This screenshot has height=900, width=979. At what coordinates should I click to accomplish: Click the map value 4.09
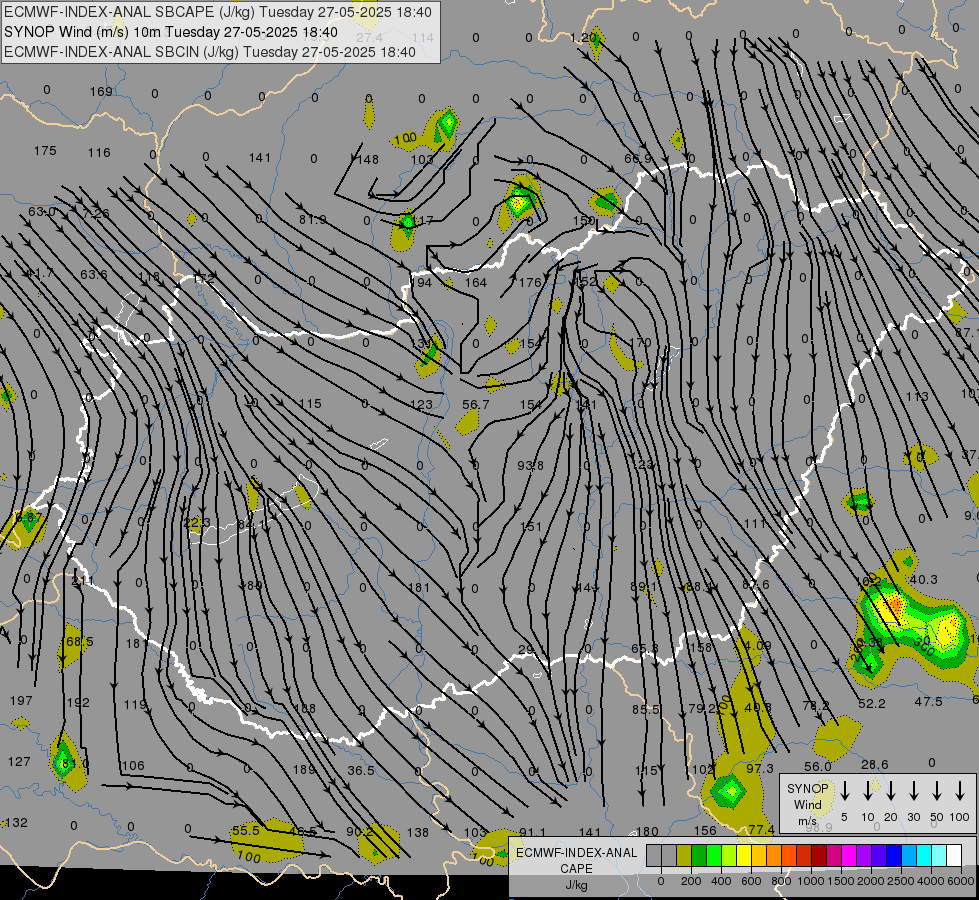click(758, 645)
